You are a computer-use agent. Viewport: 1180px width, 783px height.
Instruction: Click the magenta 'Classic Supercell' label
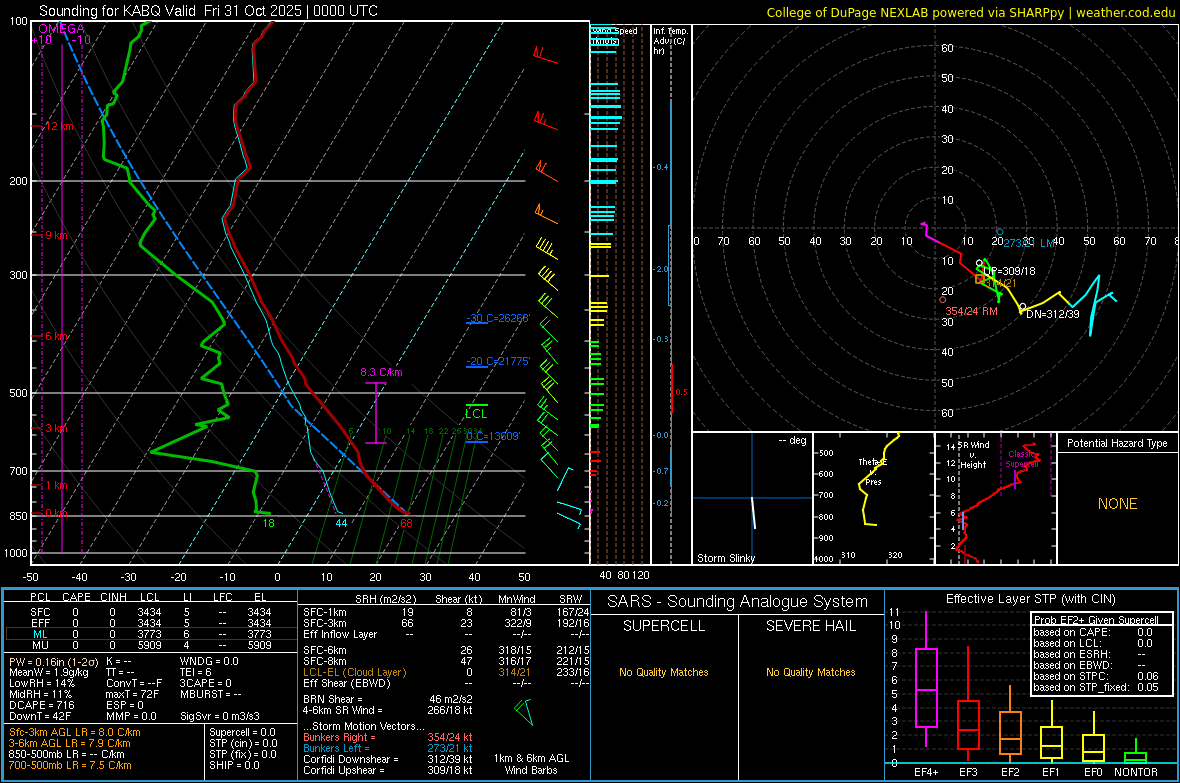pos(1022,459)
